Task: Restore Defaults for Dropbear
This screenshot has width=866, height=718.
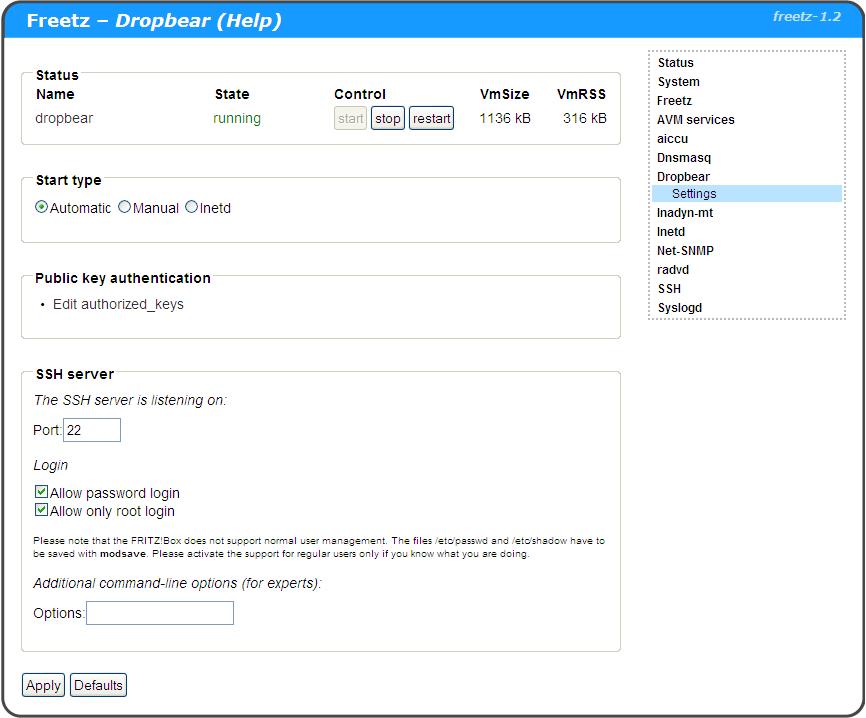Action: [98, 685]
